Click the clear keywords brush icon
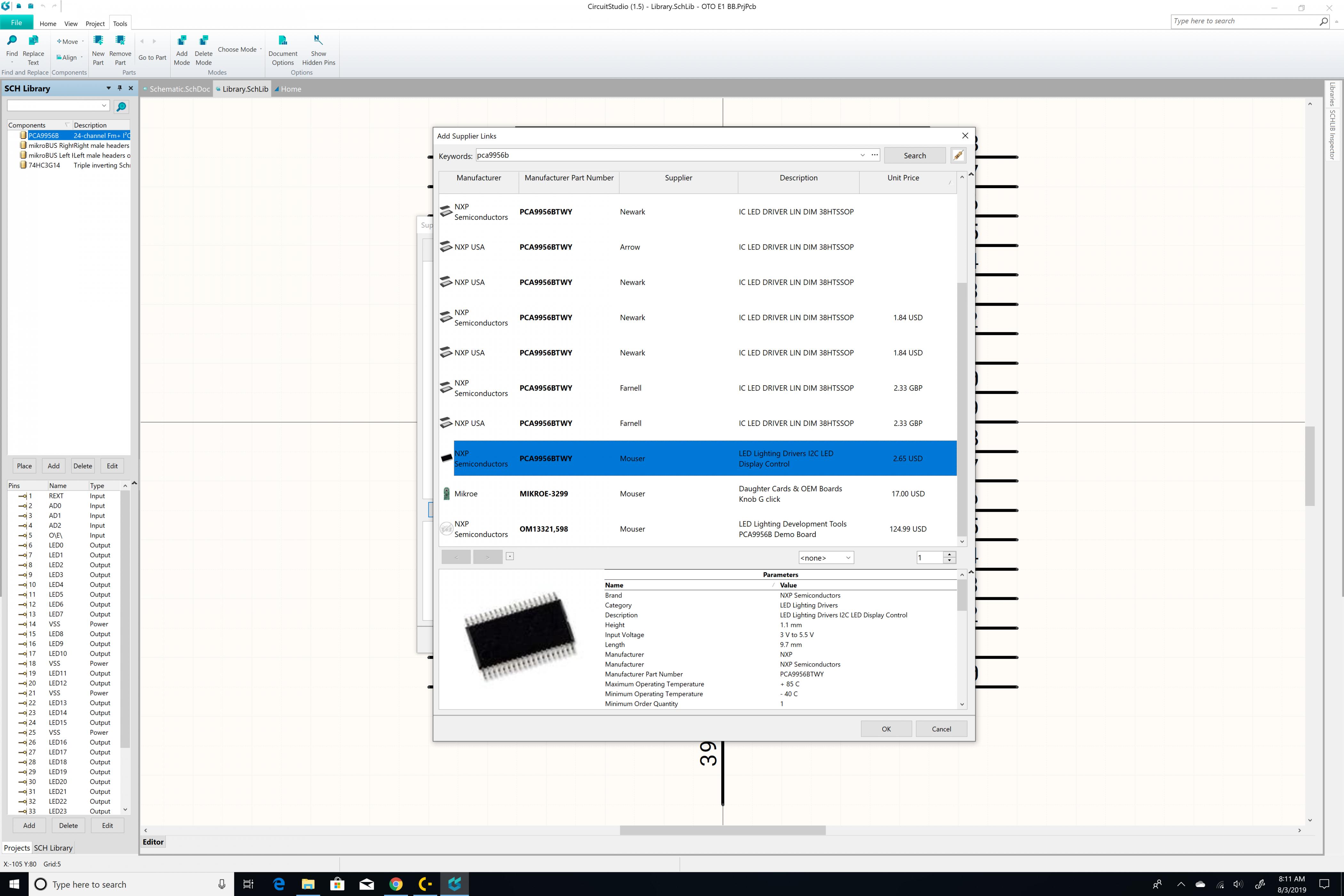This screenshot has width=1344, height=896. coord(958,155)
